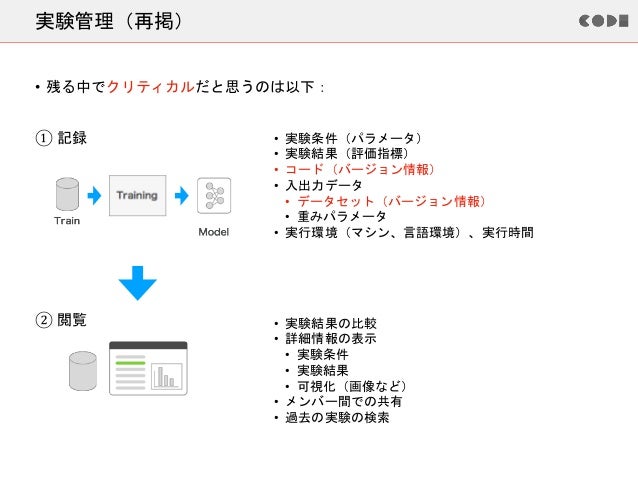The image size is (638, 479).
Task: Click the Train label under the cylinder
Action: pyautogui.click(x=67, y=221)
